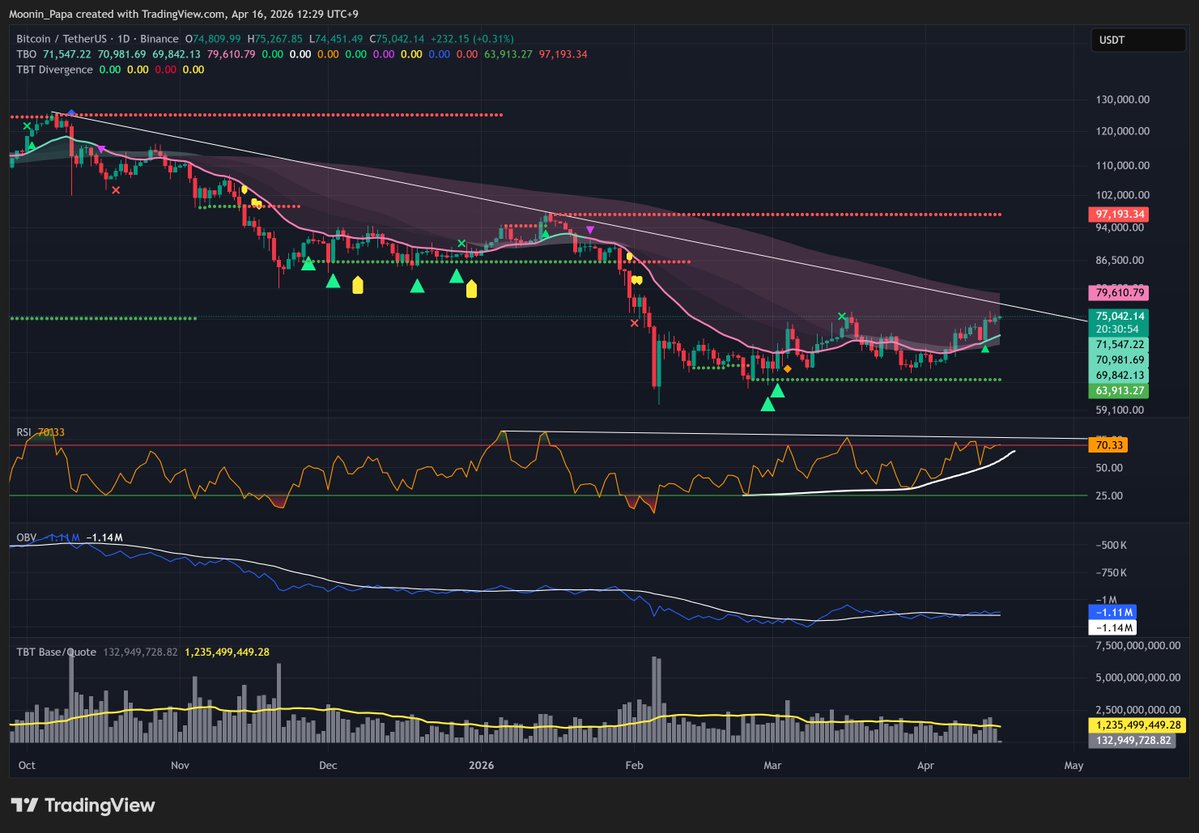
Task: Click the RSI pane title label
Action: pyautogui.click(x=24, y=432)
